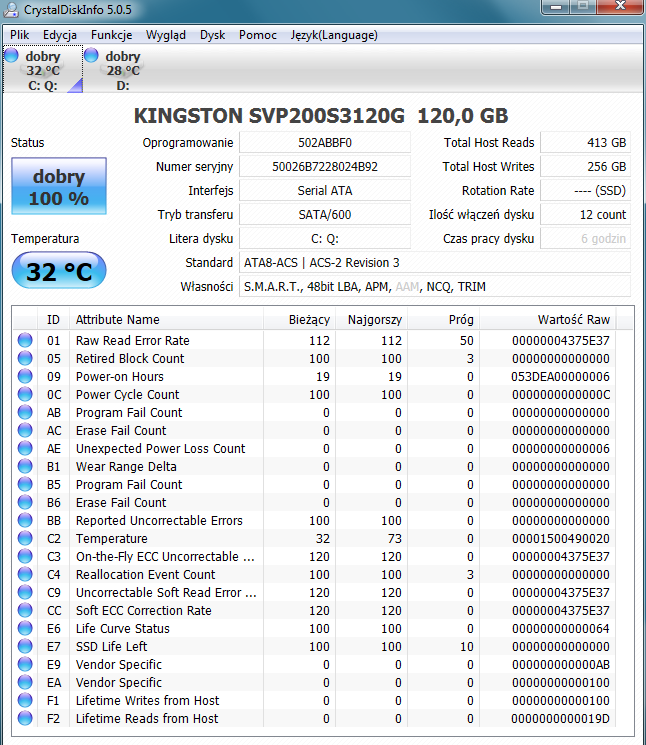The height and width of the screenshot is (745, 646).
Task: Click the ID column header
Action: [53, 319]
